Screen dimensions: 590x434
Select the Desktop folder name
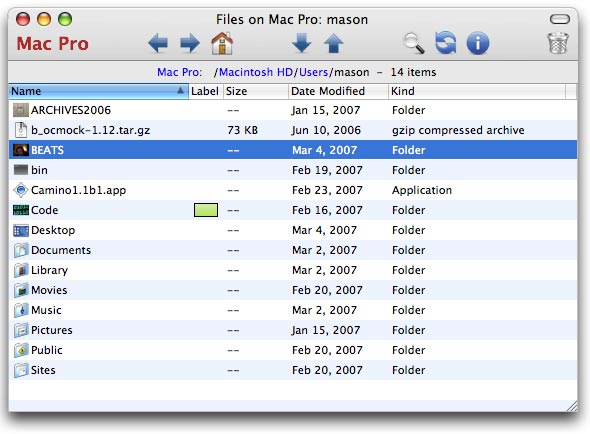pos(53,230)
